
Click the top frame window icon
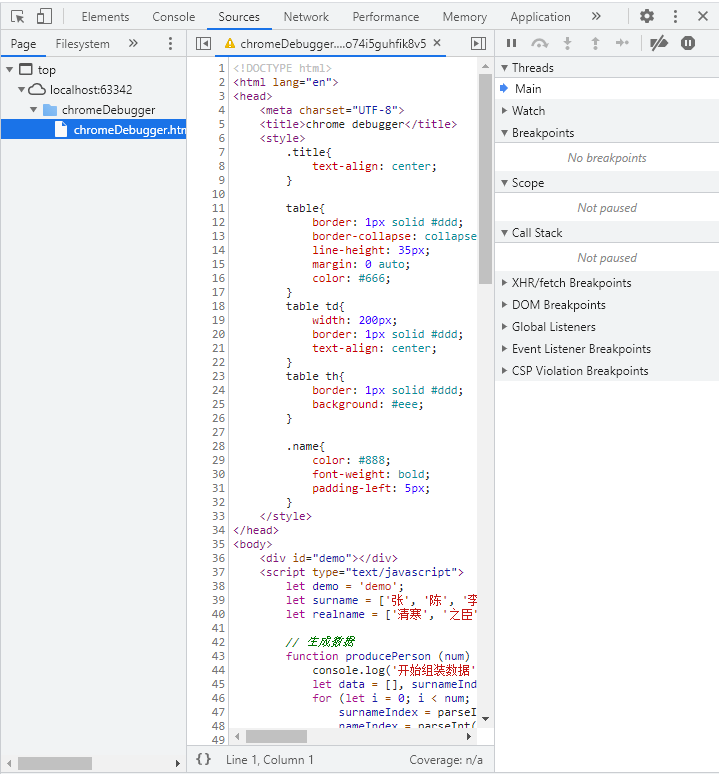point(26,69)
